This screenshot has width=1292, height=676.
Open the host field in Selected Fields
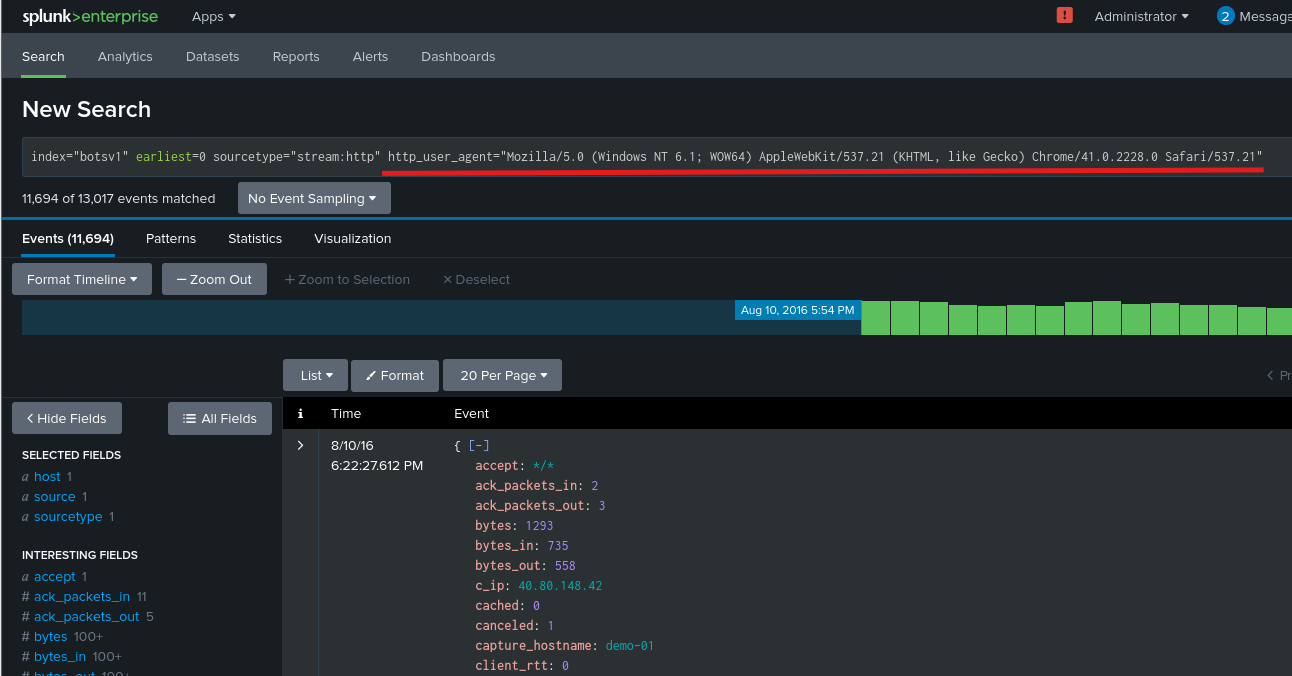pyautogui.click(x=47, y=476)
